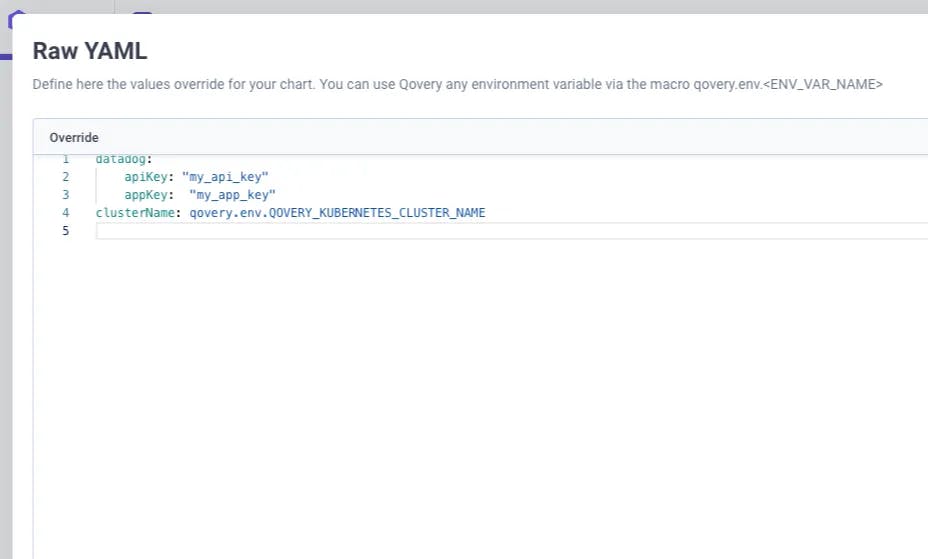Click the apiKey key on line 2
The height and width of the screenshot is (559, 928).
[x=146, y=176]
